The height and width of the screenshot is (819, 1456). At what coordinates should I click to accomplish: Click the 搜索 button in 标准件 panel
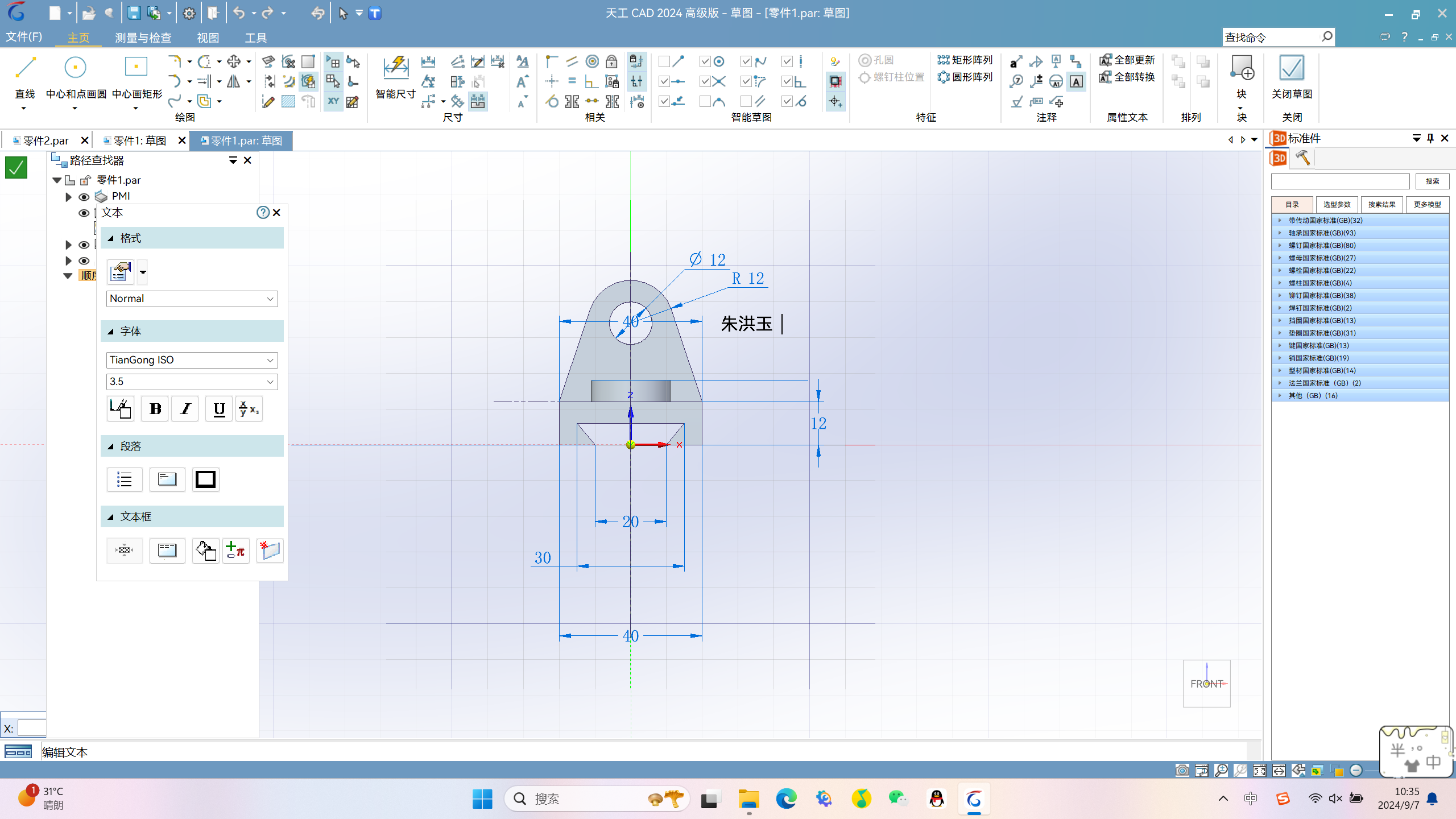pos(1432,181)
